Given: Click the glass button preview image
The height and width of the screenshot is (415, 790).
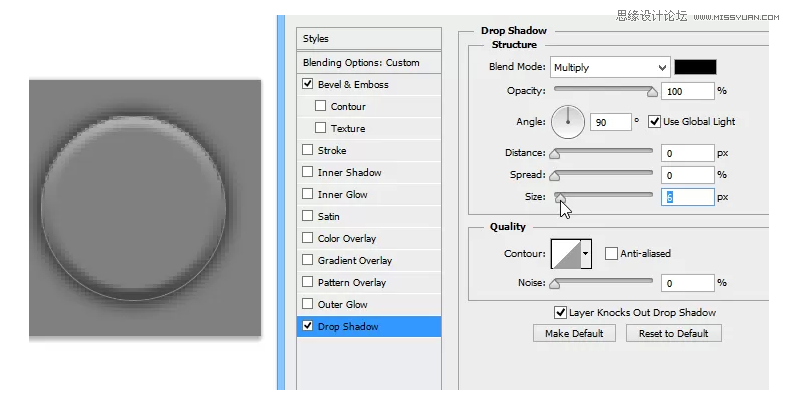Looking at the screenshot, I should tap(146, 207).
